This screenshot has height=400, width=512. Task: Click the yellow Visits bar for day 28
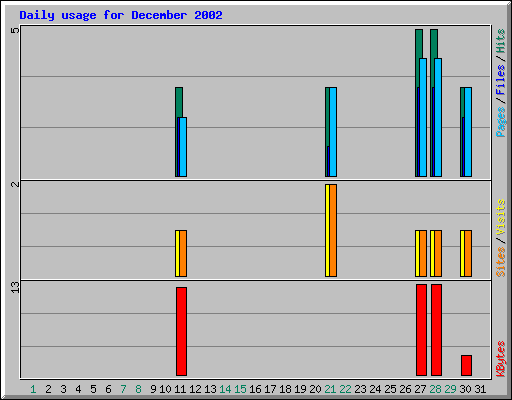432,253
